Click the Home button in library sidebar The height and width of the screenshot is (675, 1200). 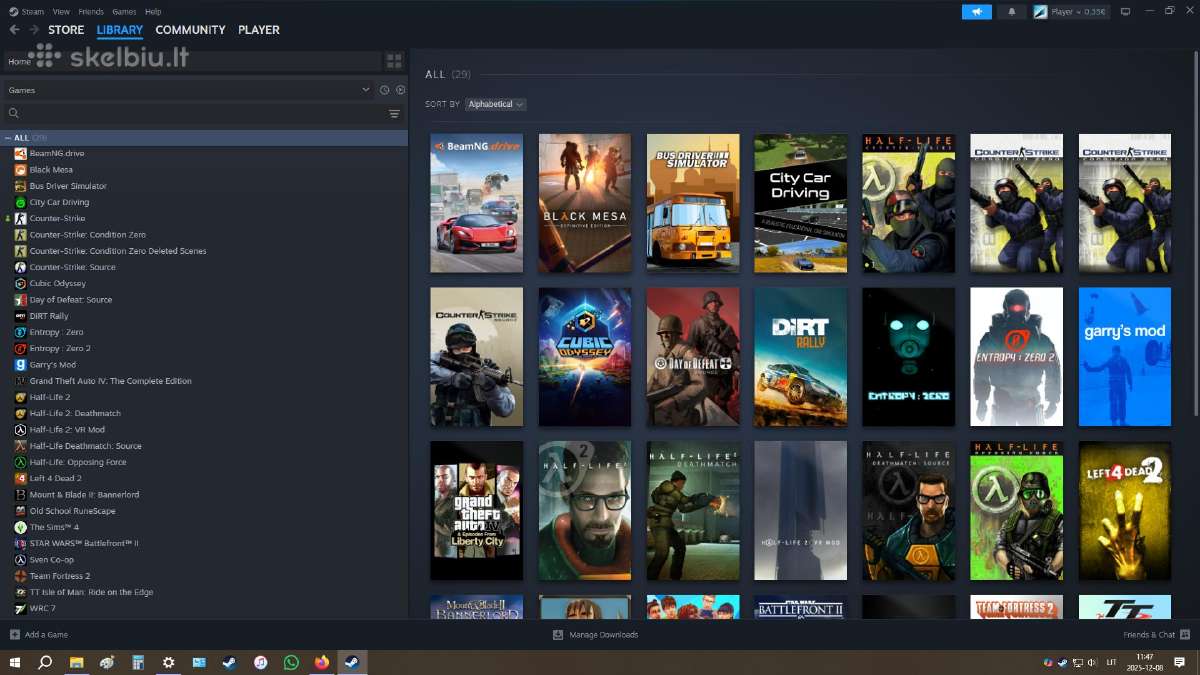[x=192, y=61]
